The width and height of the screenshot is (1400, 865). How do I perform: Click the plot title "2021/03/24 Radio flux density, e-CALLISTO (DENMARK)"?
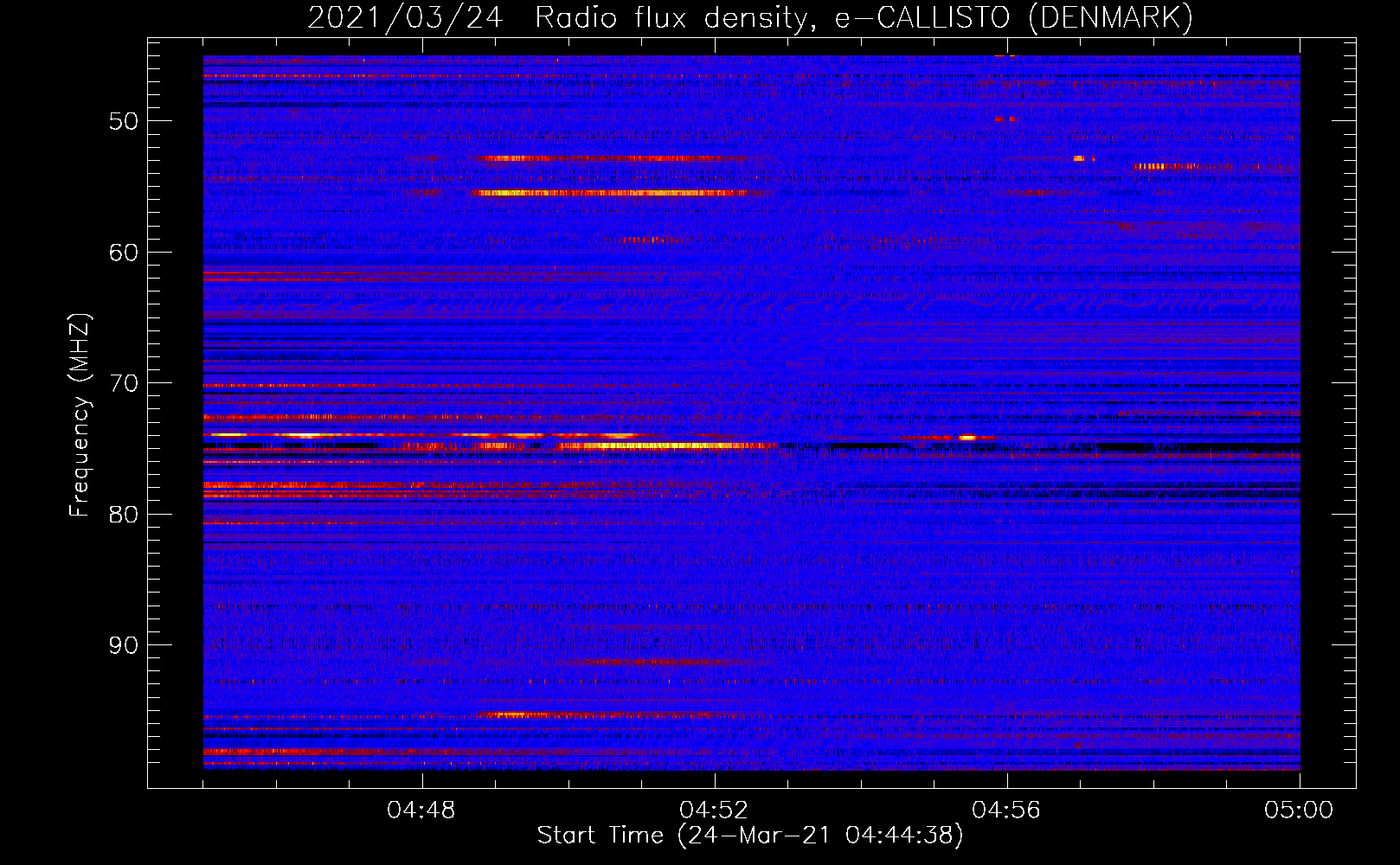[x=750, y=17]
